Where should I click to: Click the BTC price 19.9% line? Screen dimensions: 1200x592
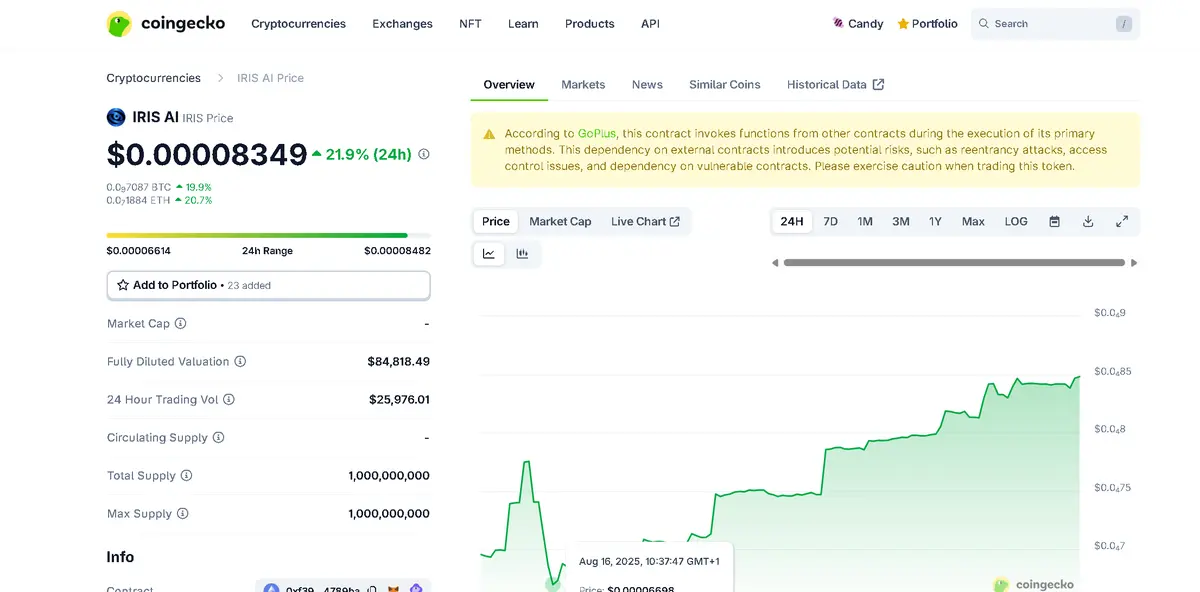(x=159, y=187)
